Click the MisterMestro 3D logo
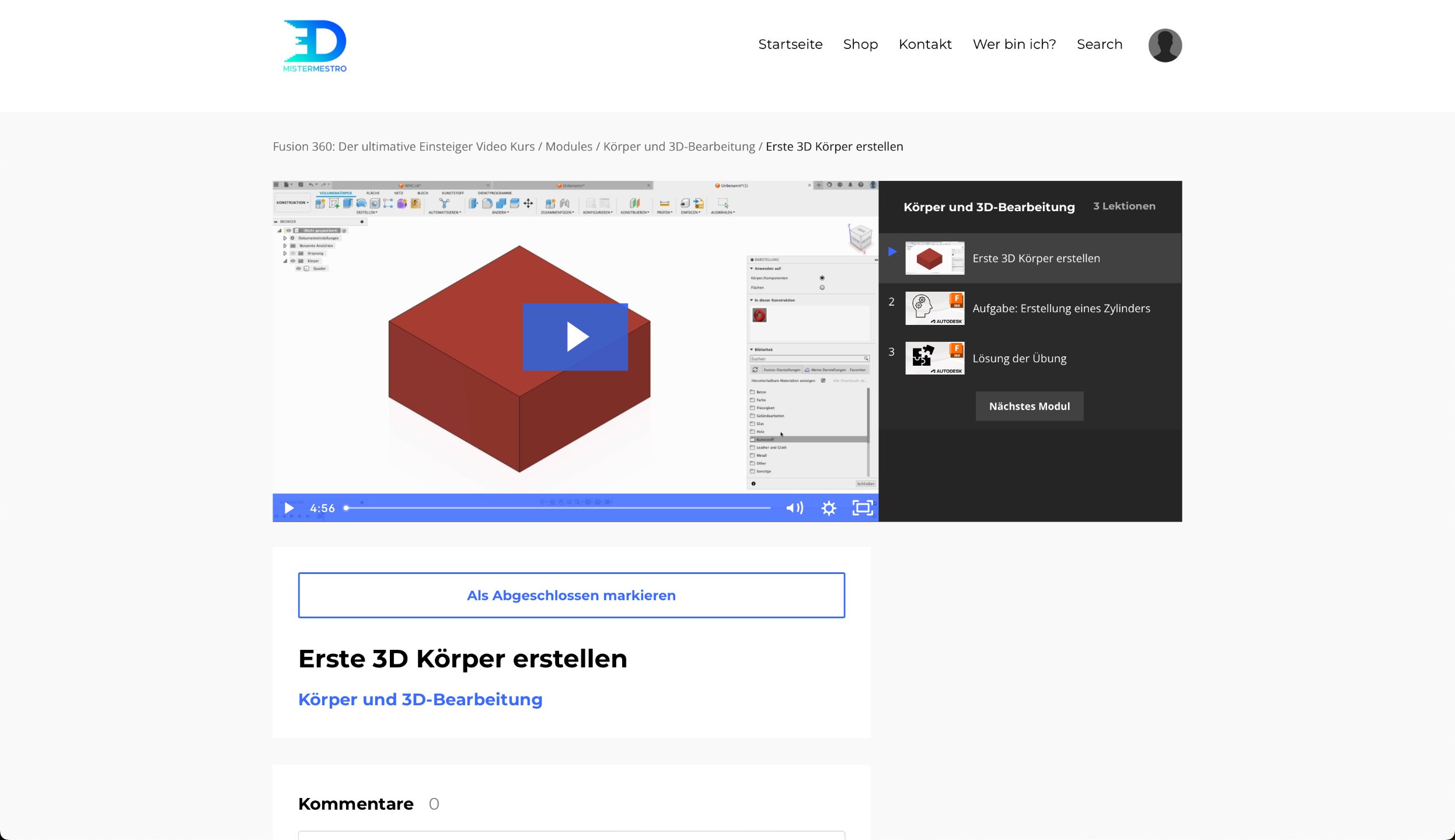Viewport: 1455px width, 840px height. click(x=315, y=46)
